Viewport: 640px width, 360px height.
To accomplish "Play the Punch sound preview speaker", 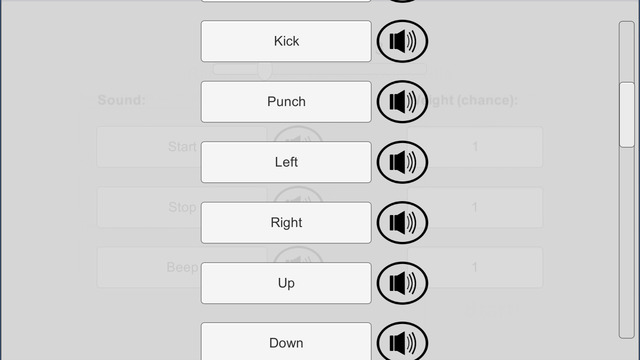I will [402, 102].
